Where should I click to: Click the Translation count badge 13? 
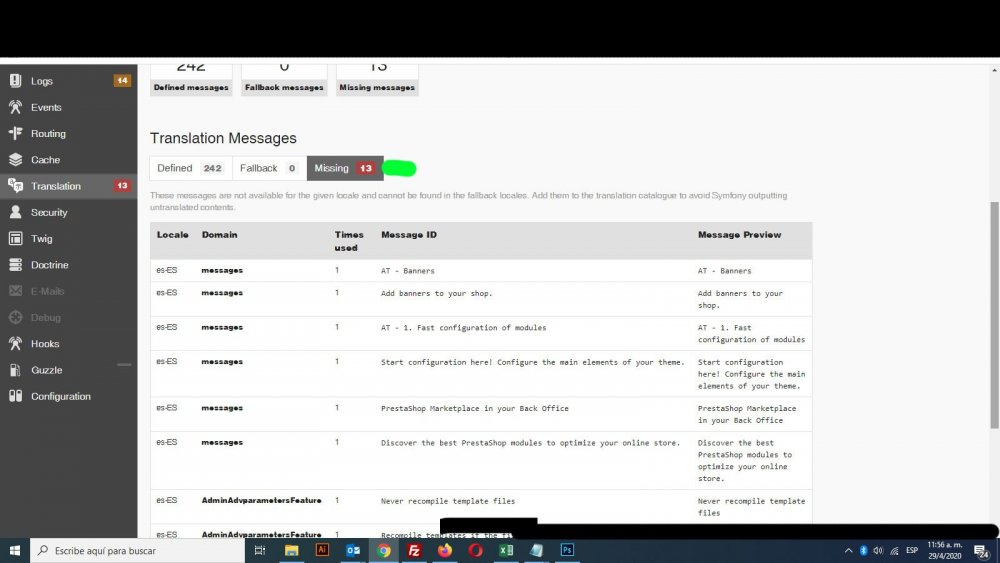pyautogui.click(x=122, y=186)
